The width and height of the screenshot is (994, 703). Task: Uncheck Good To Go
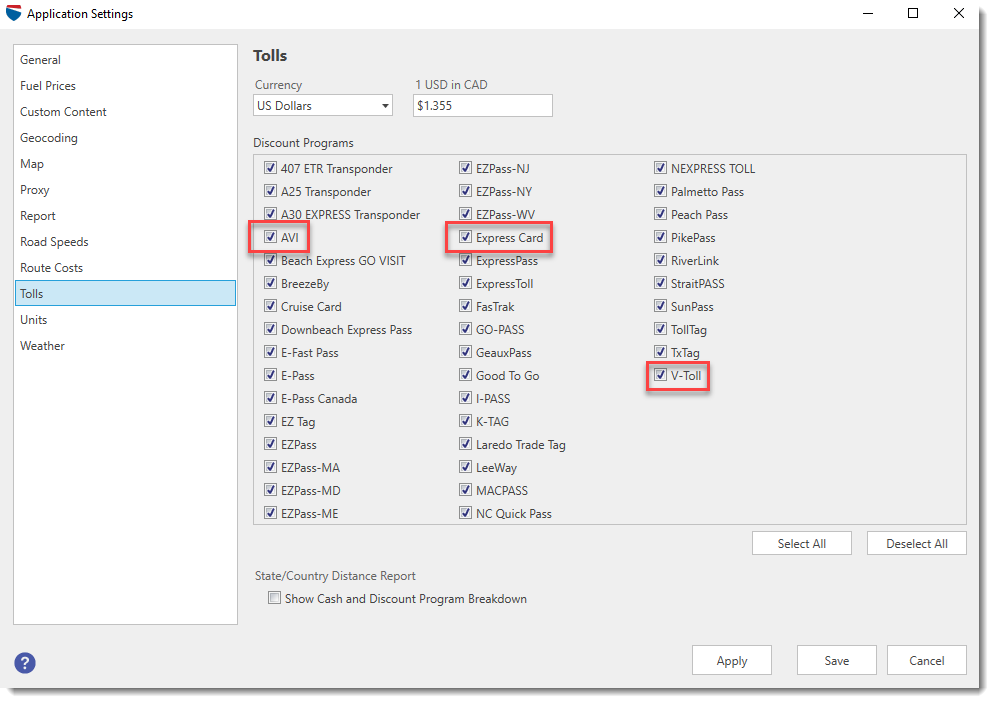(x=466, y=375)
